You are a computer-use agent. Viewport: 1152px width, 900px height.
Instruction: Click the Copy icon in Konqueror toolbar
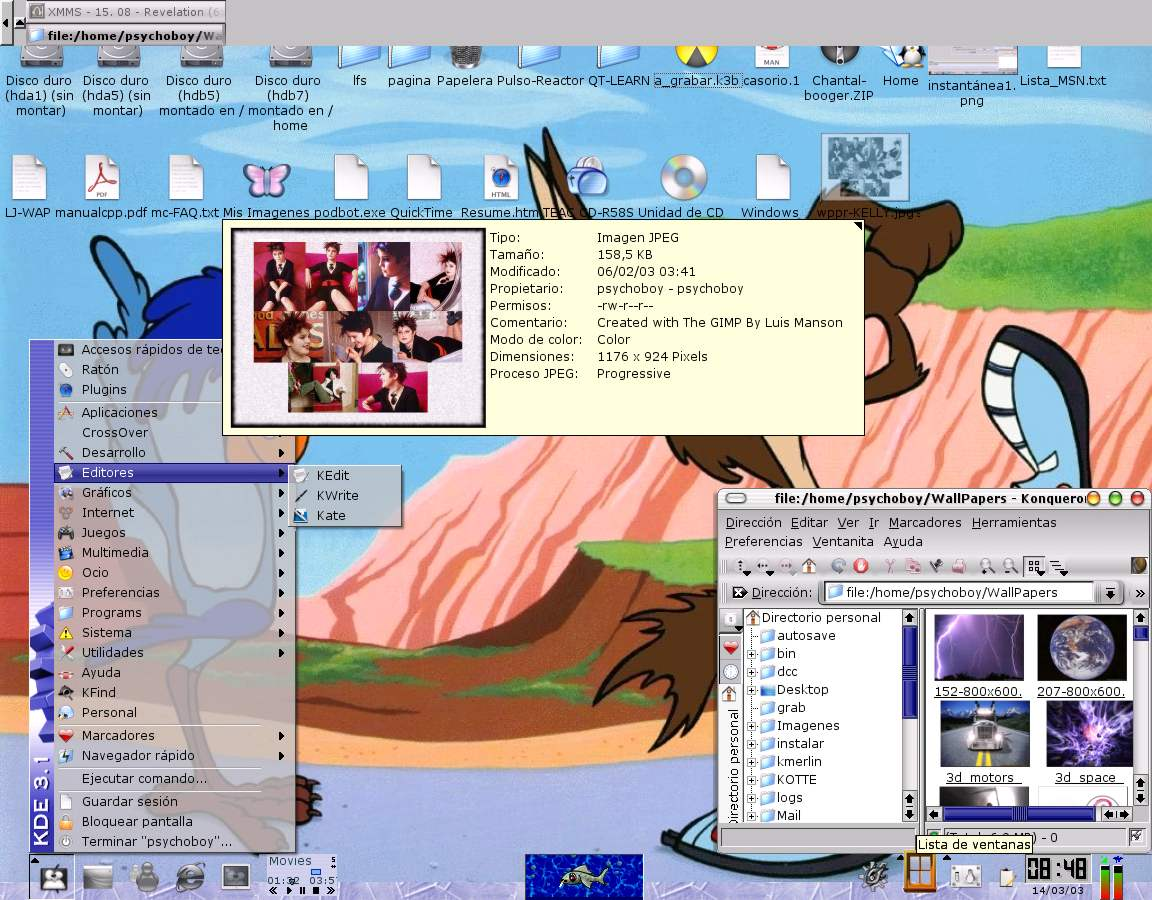[x=912, y=566]
